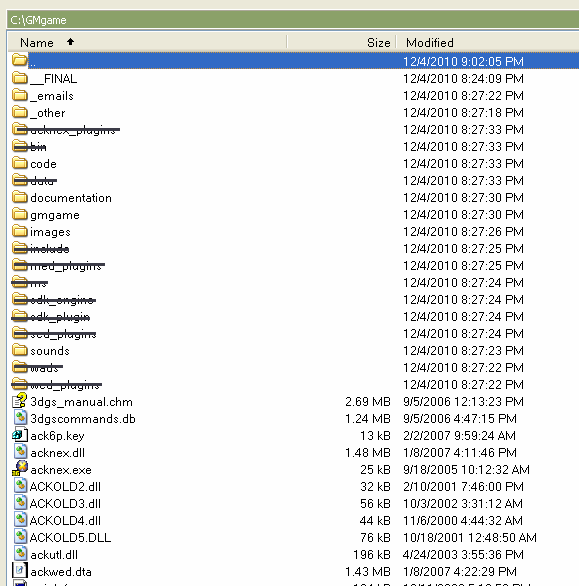Click the C:\GMgame path title bar
The width and height of the screenshot is (579, 586).
293,19
